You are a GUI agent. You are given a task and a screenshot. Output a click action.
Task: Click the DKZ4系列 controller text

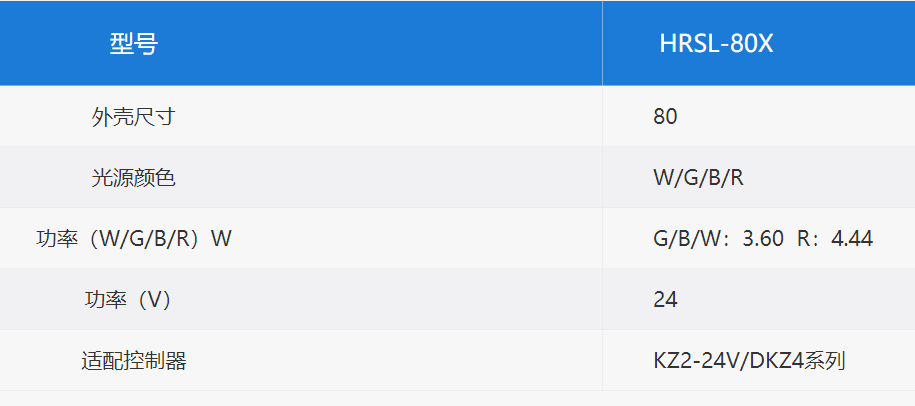pyautogui.click(x=795, y=361)
